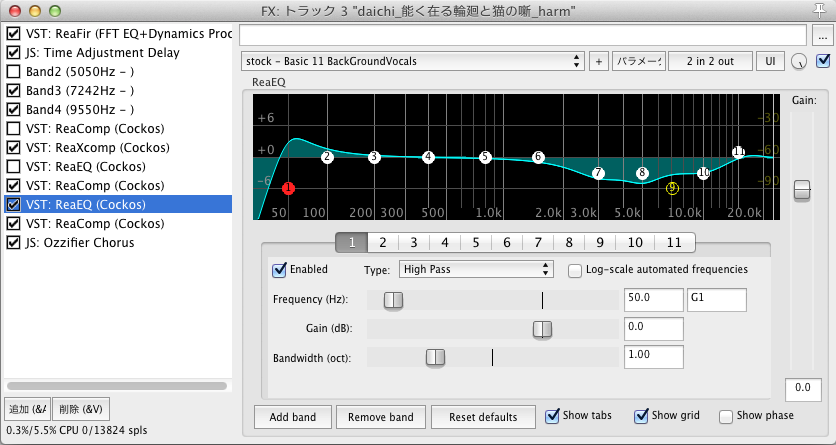Screen dimensions: 836x445
Task: Click 追加 add FX button
Action: pos(28,409)
